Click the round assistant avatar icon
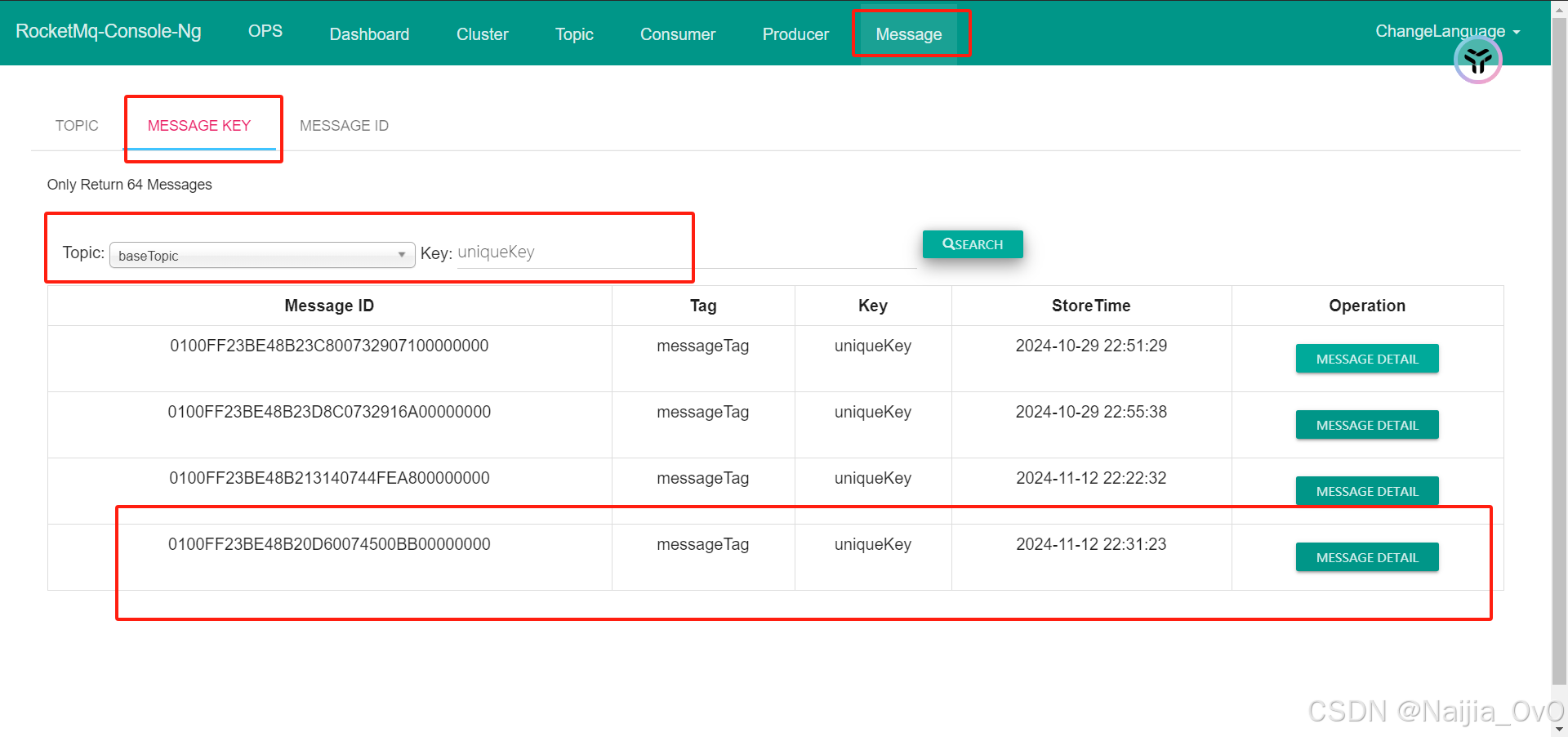 coord(1478,60)
